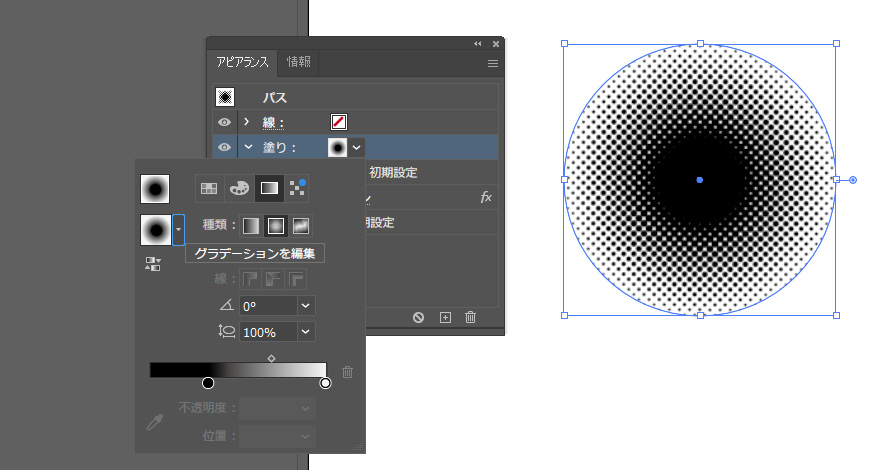This screenshot has width=870, height=470.
Task: Click the reverse gradient icon
Action: tap(154, 263)
